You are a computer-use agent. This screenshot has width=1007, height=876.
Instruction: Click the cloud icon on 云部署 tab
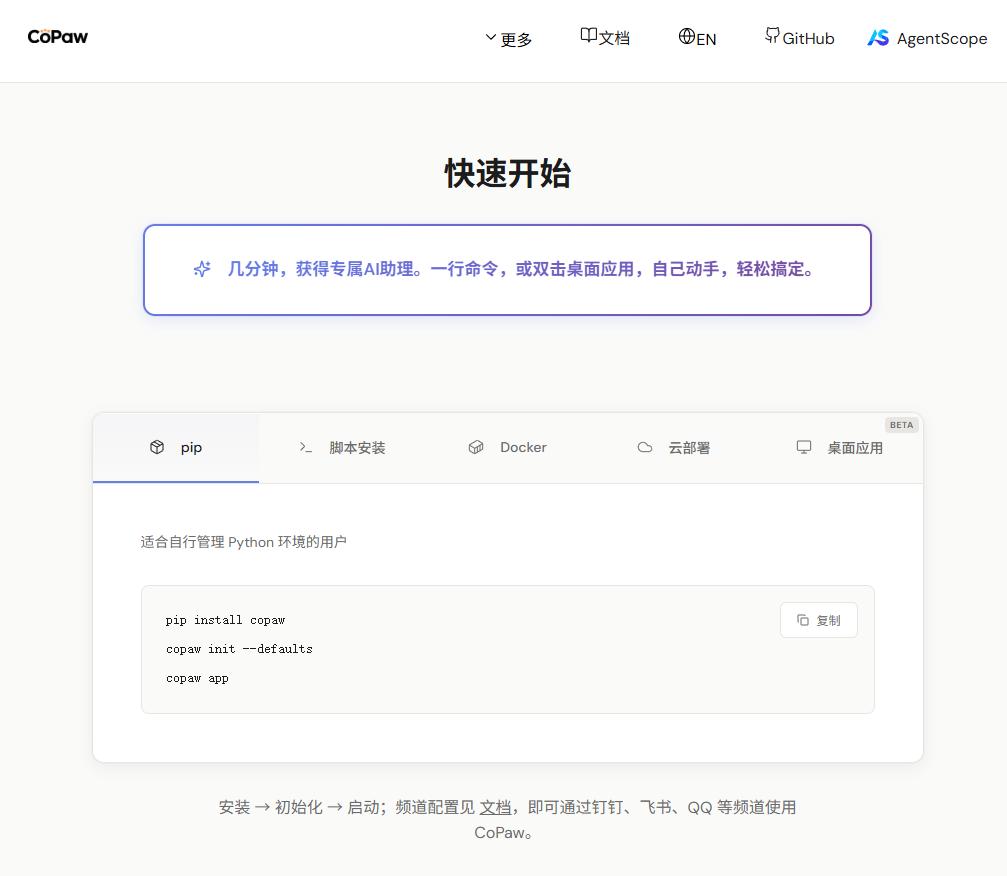tap(645, 447)
